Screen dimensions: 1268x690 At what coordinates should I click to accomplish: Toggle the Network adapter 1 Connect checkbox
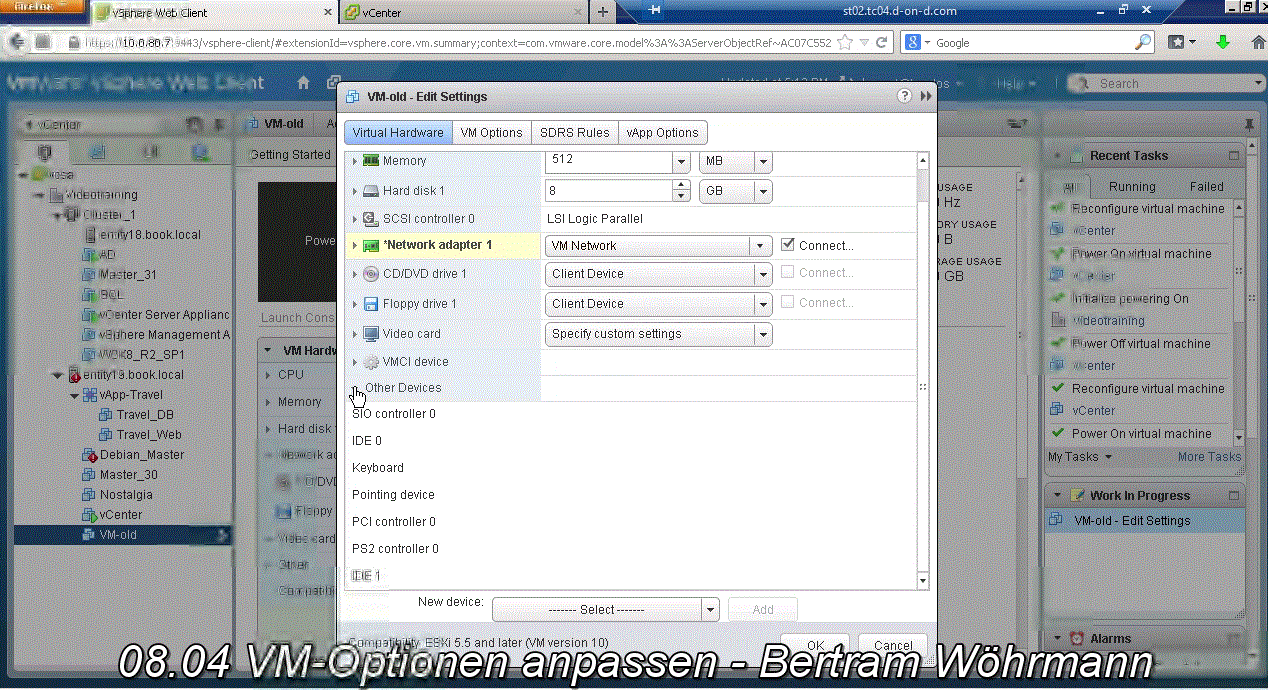coord(788,245)
